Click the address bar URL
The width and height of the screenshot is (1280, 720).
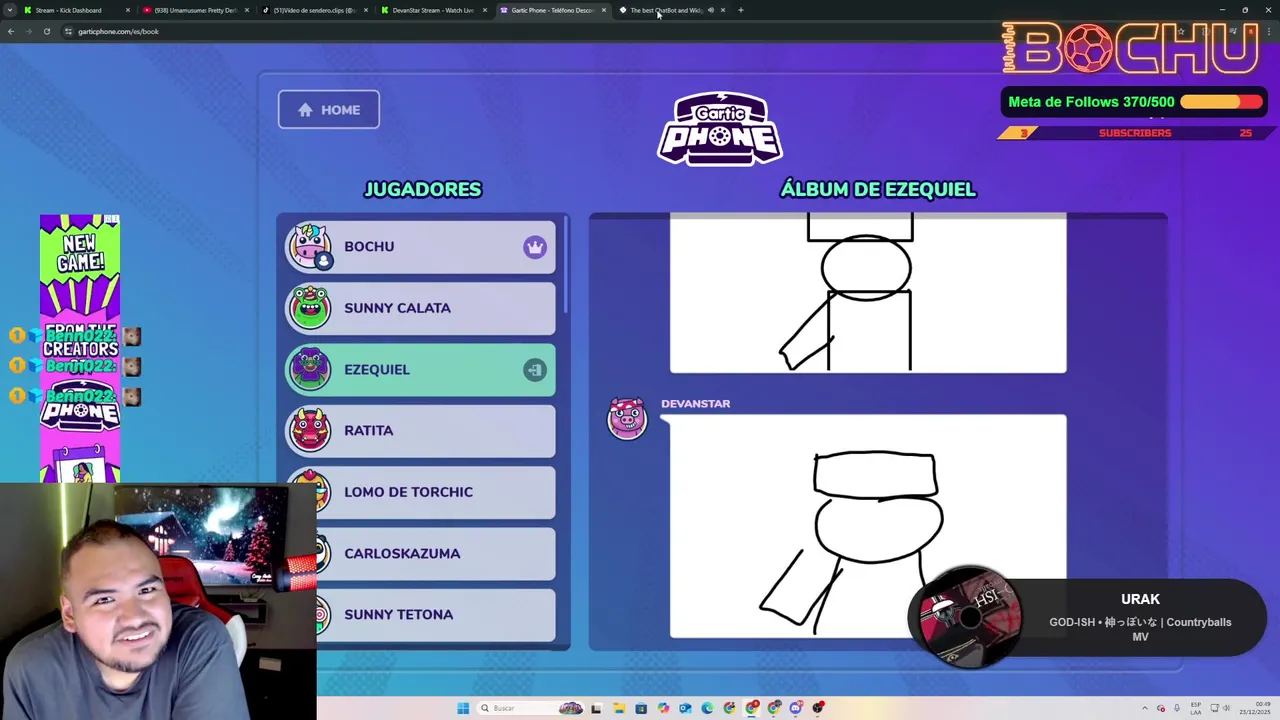(118, 31)
